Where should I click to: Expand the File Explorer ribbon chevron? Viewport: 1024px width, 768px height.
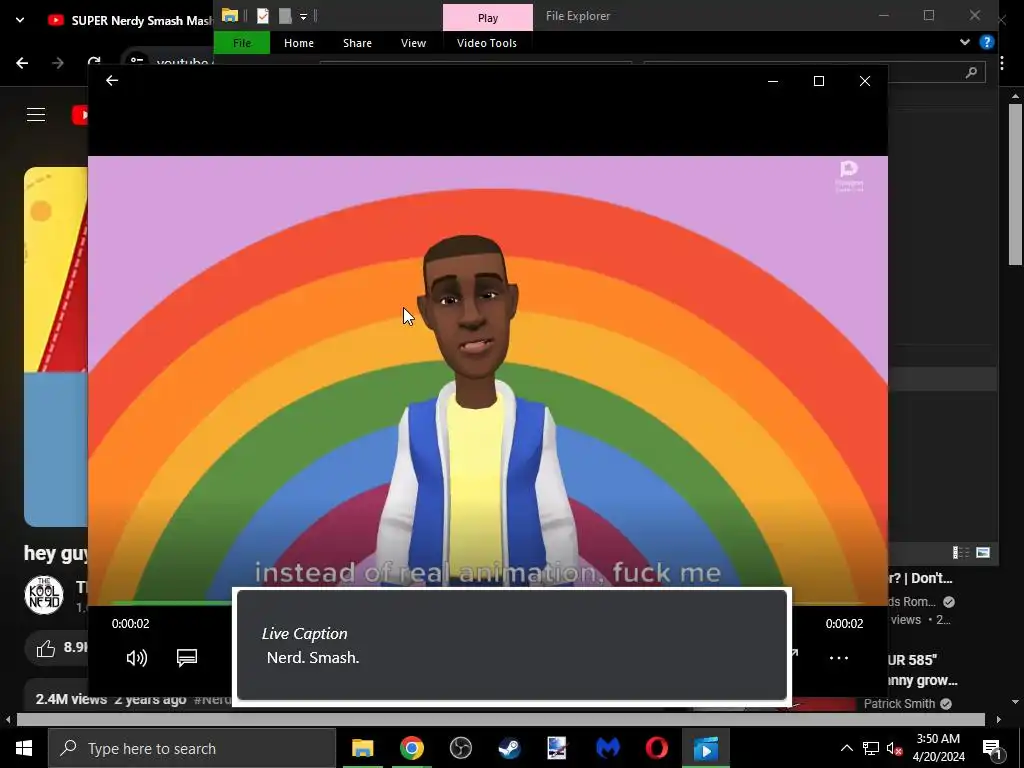coord(965,42)
